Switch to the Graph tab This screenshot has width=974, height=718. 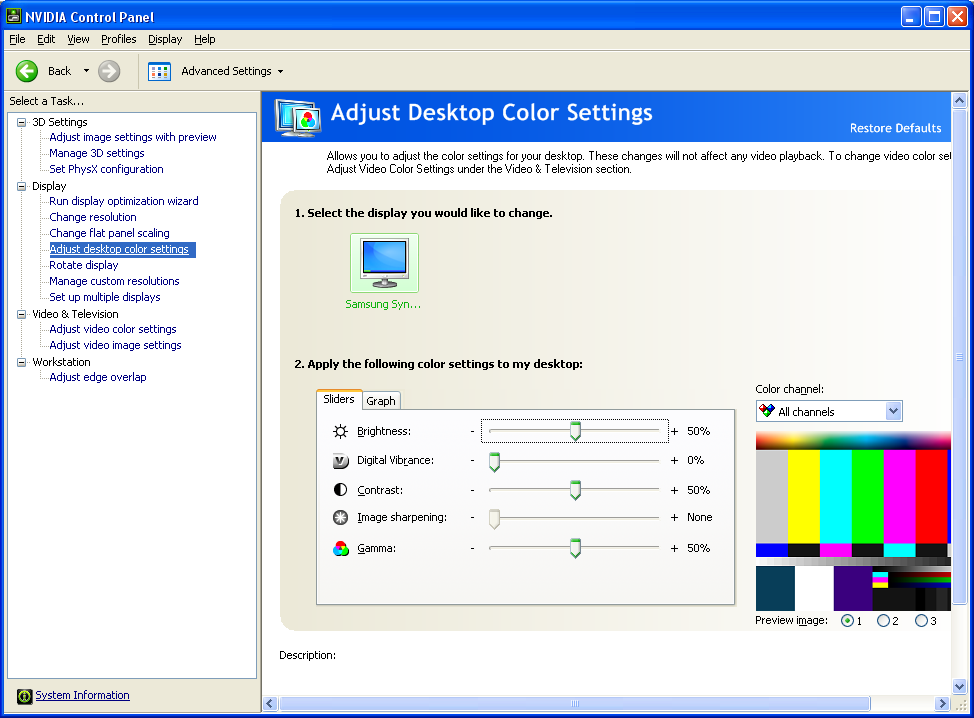[x=380, y=400]
